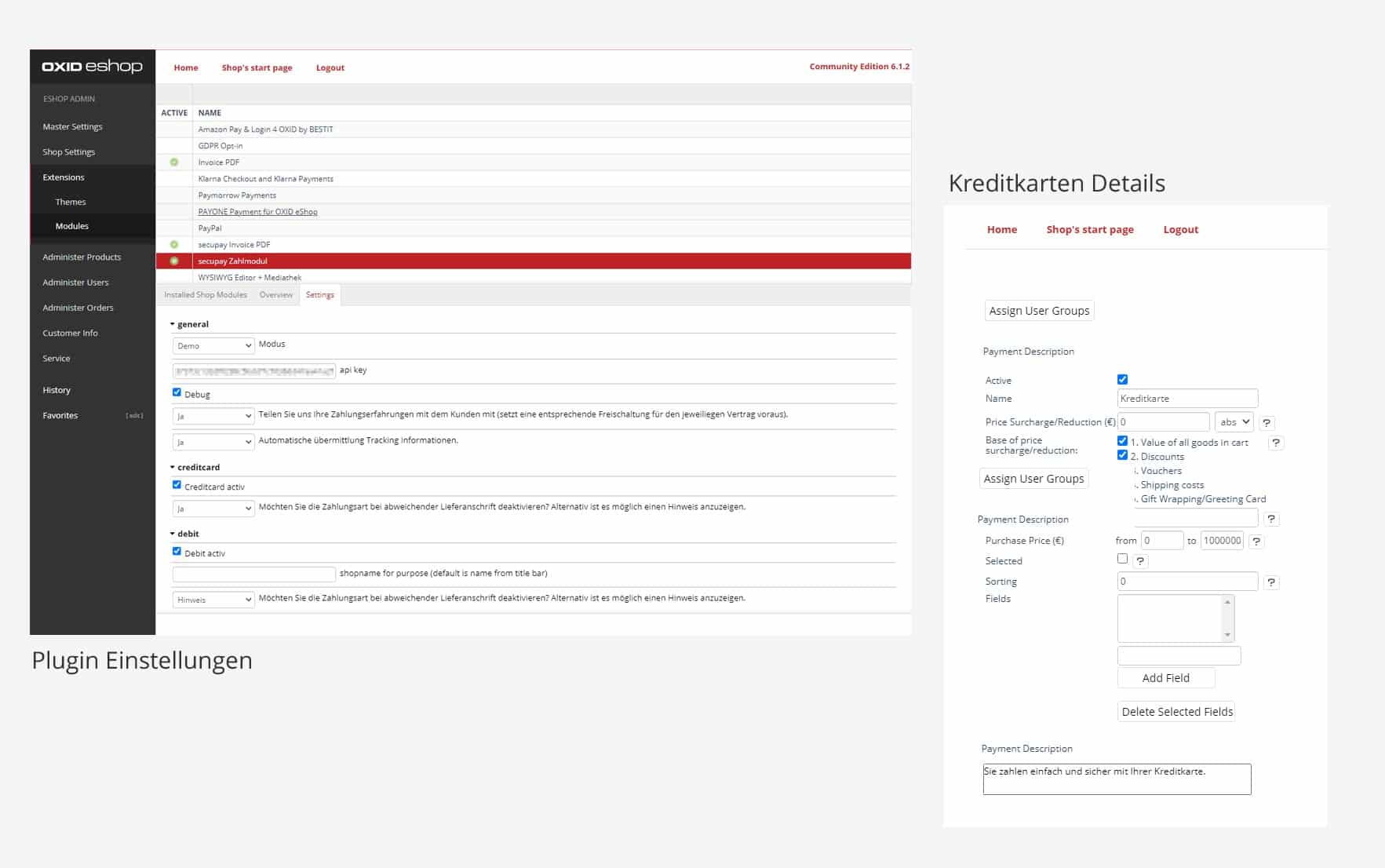
Task: Click help icon next to Selected checkbox
Action: [x=1140, y=561]
